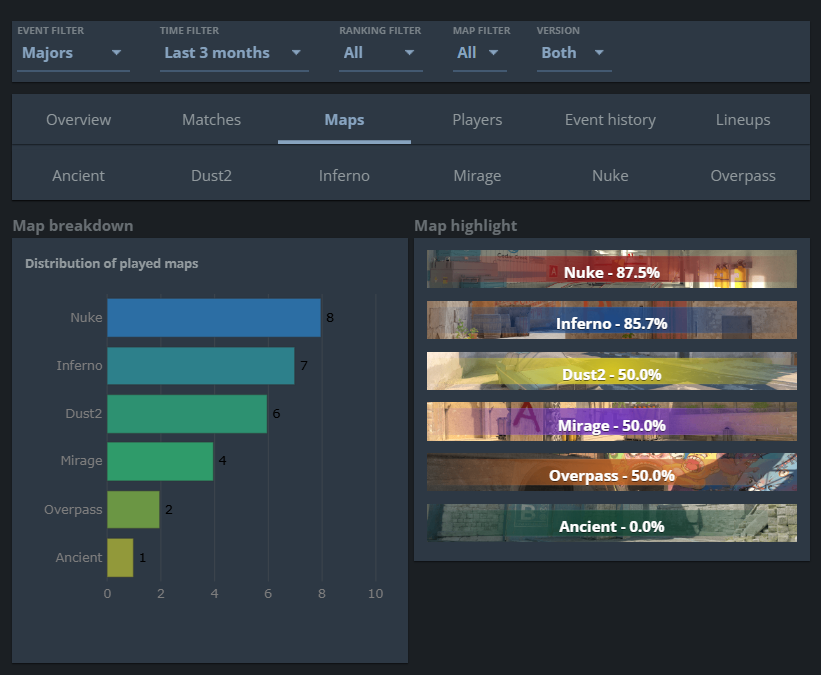Image resolution: width=821 pixels, height=675 pixels.
Task: Click the Ancient bar with value 1
Action: tap(120, 558)
